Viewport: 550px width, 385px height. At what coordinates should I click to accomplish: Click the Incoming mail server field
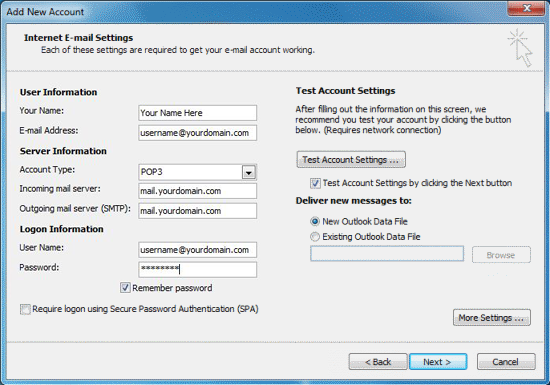(197, 191)
